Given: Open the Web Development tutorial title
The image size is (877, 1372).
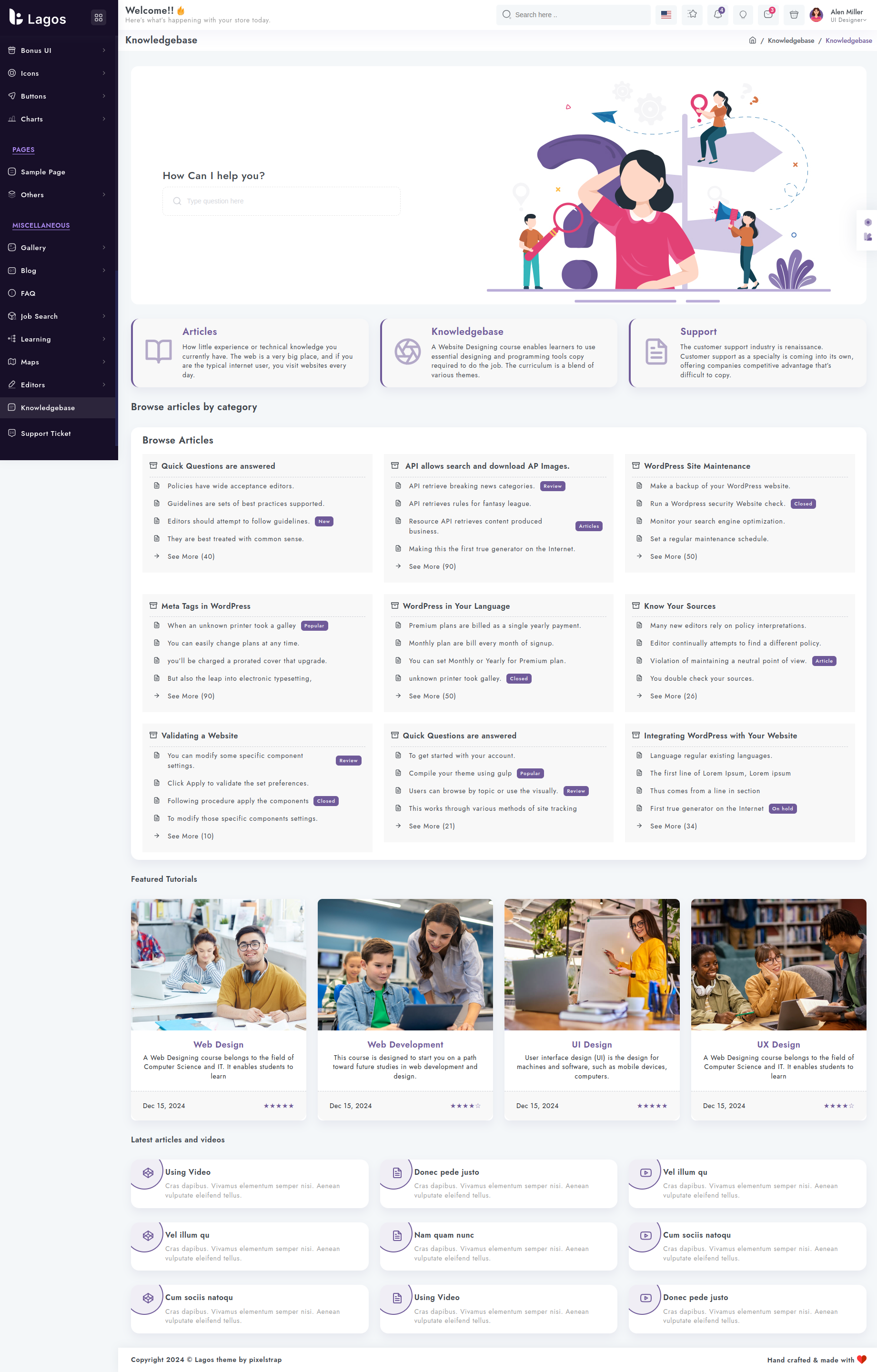Looking at the screenshot, I should point(404,1044).
